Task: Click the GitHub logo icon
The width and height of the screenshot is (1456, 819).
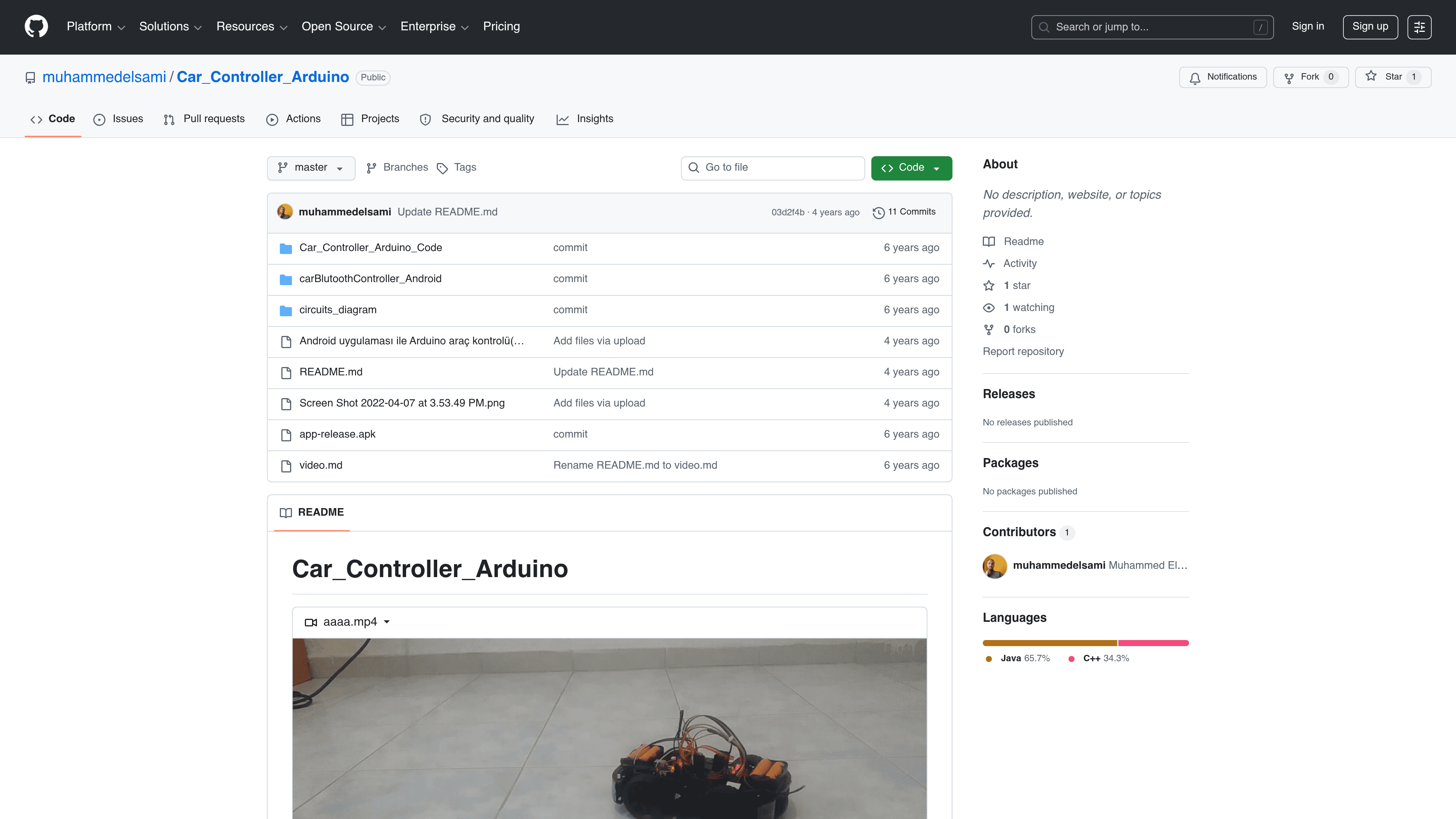Action: [x=36, y=27]
